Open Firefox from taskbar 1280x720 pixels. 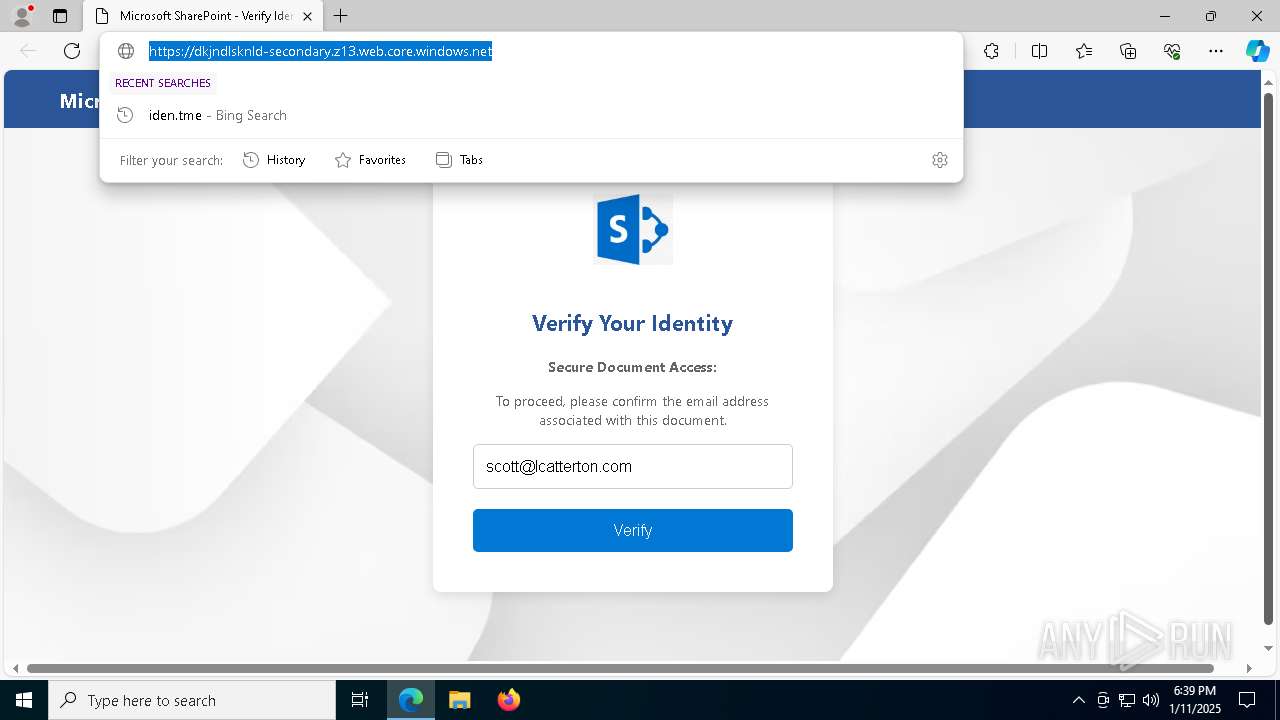click(x=508, y=700)
